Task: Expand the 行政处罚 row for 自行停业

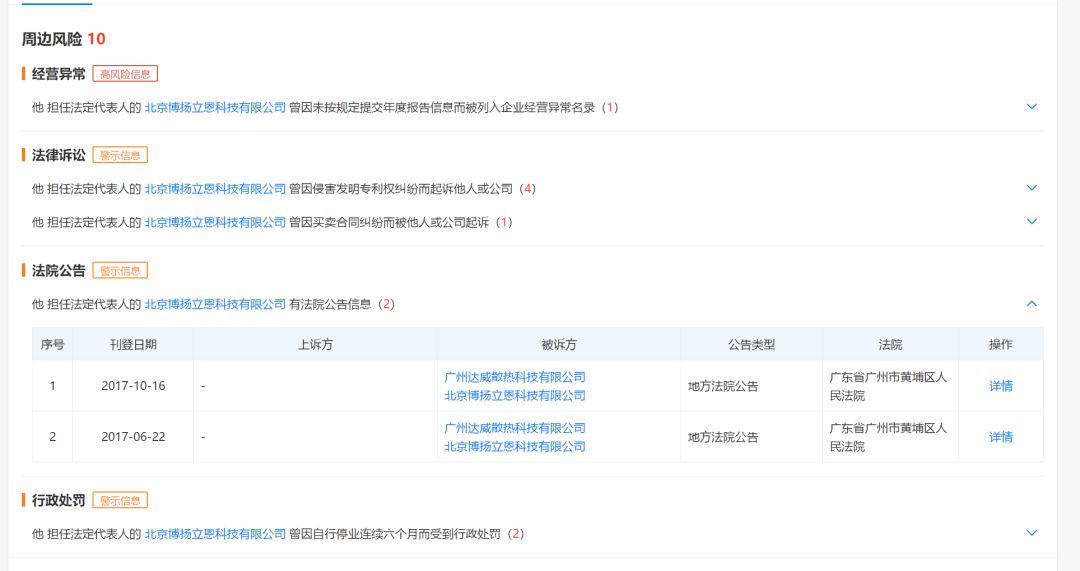Action: point(1031,533)
